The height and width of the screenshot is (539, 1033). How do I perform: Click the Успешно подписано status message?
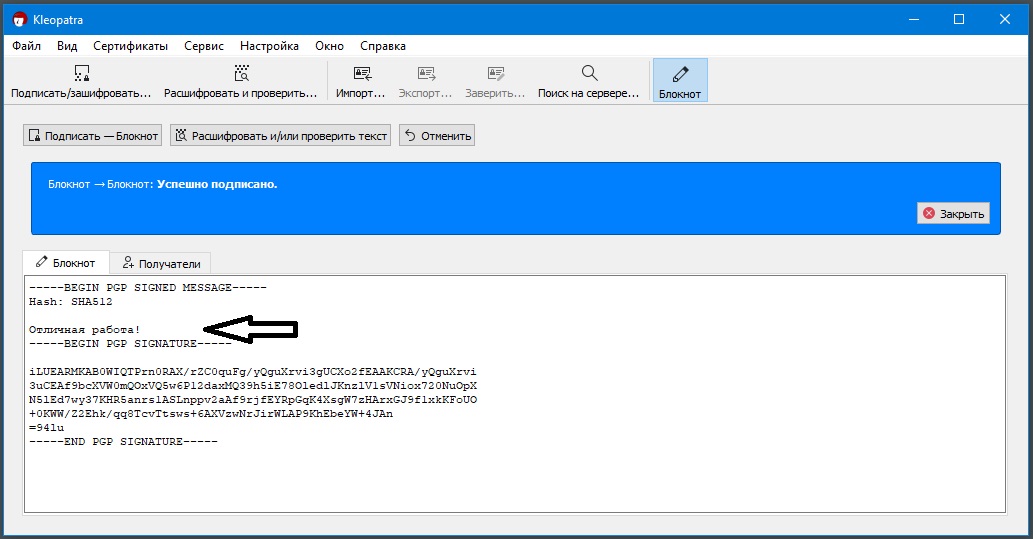point(217,184)
